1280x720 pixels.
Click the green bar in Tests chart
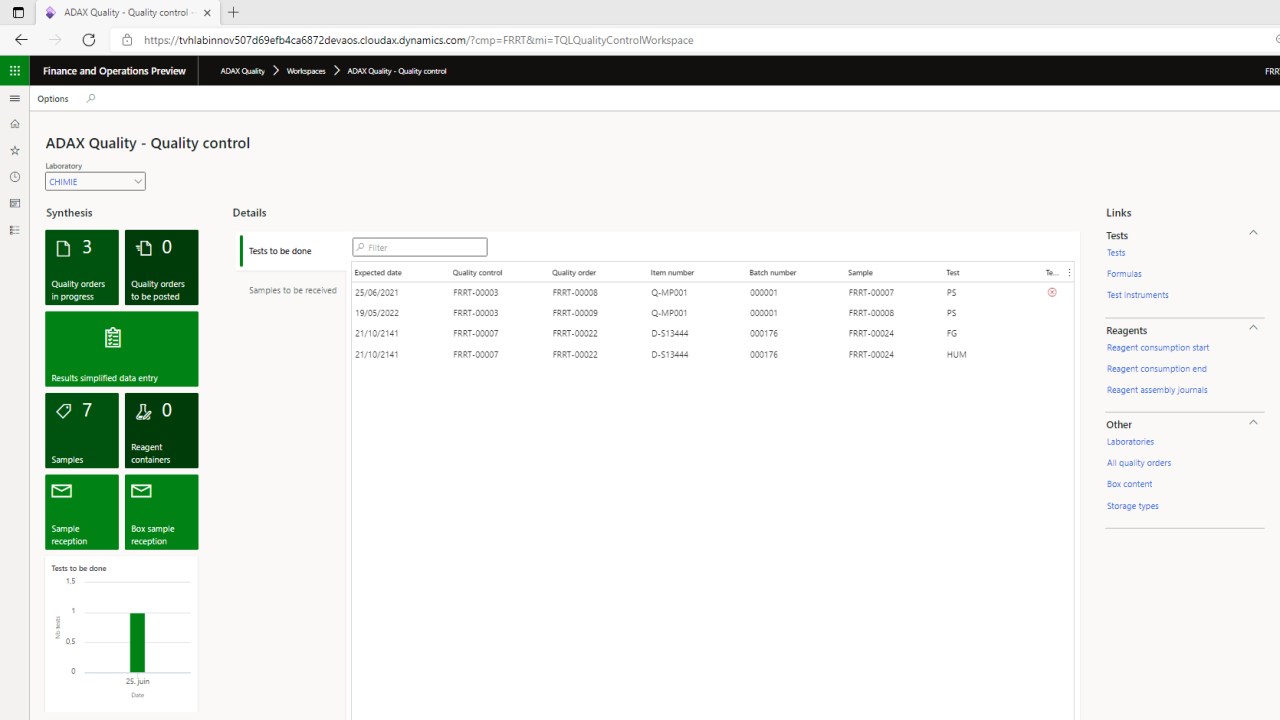137,642
